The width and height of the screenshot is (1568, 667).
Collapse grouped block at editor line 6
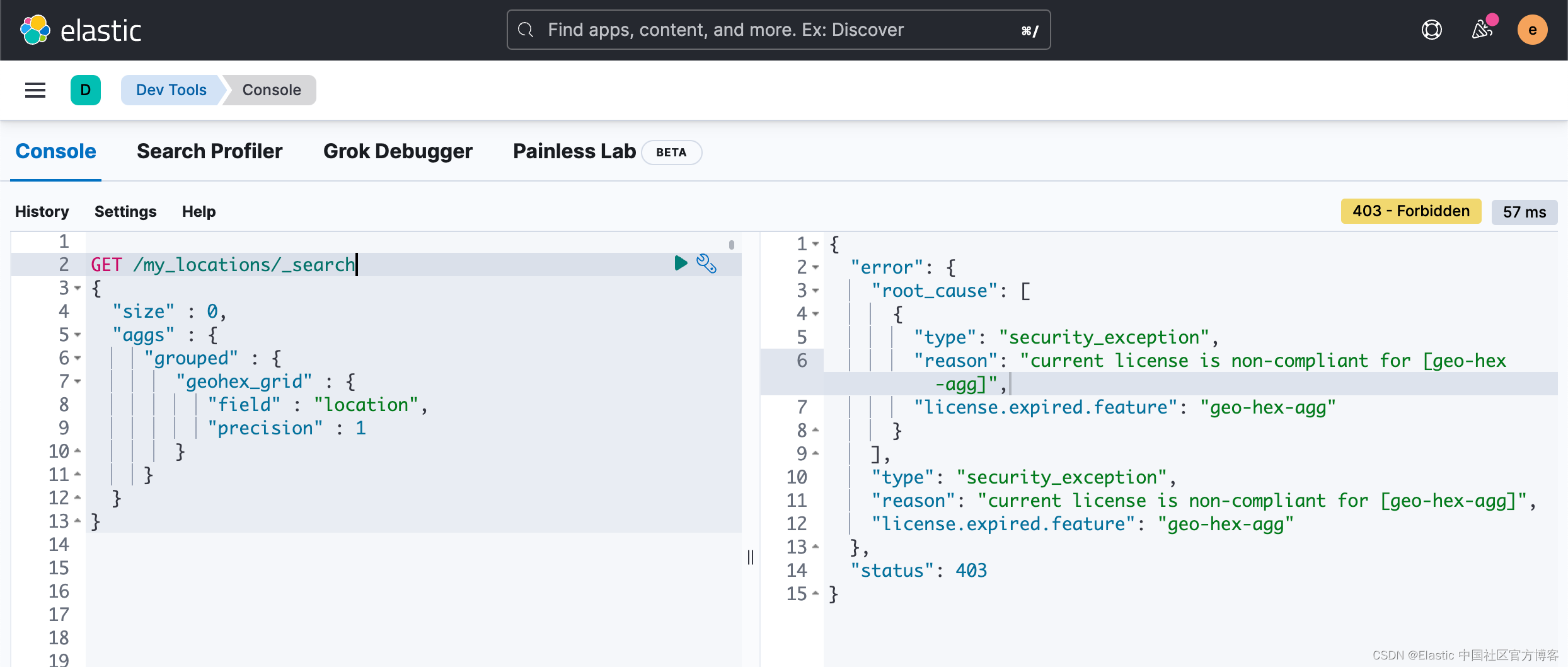click(x=78, y=358)
